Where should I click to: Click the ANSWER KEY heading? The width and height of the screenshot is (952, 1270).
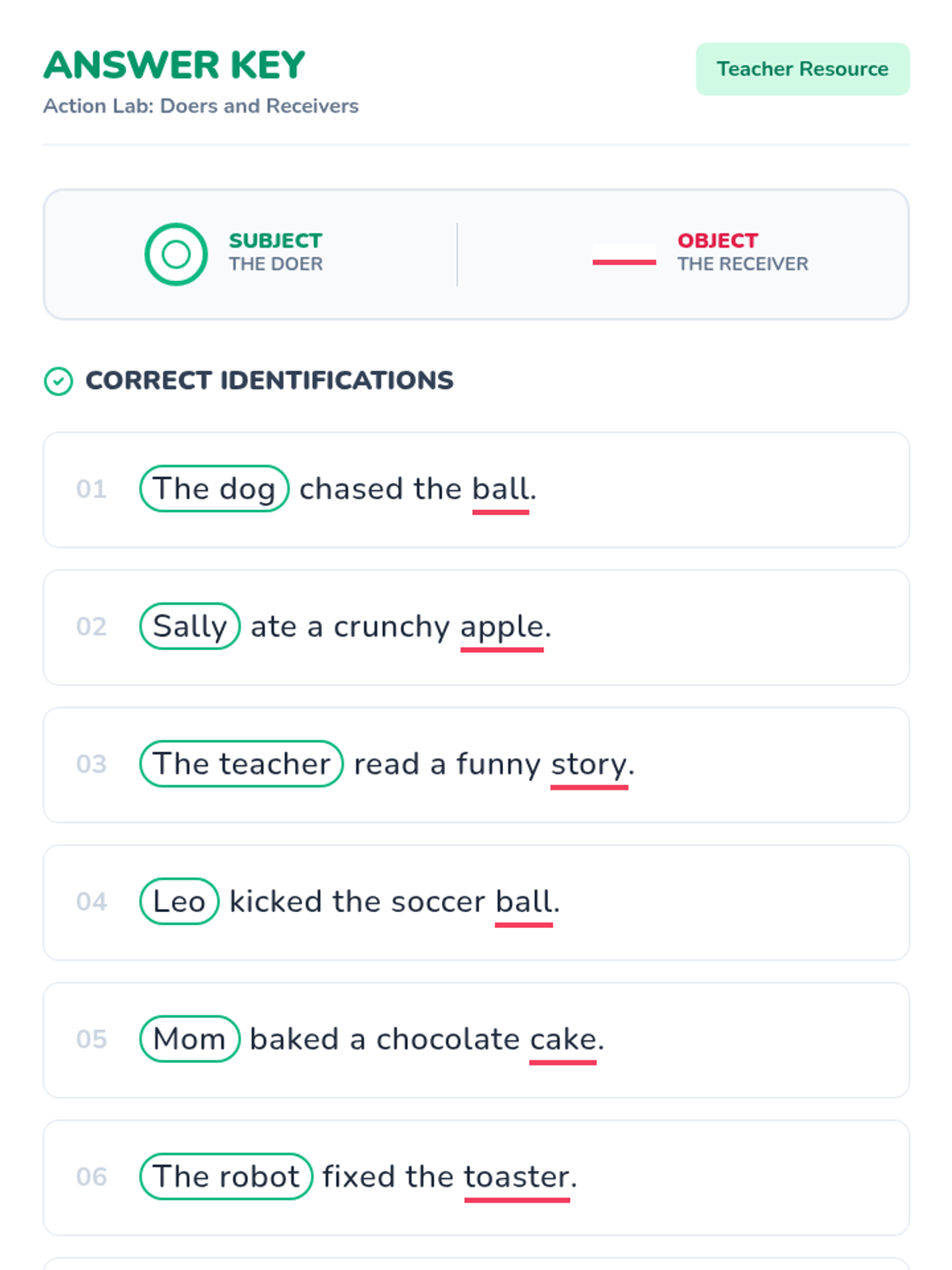click(174, 65)
